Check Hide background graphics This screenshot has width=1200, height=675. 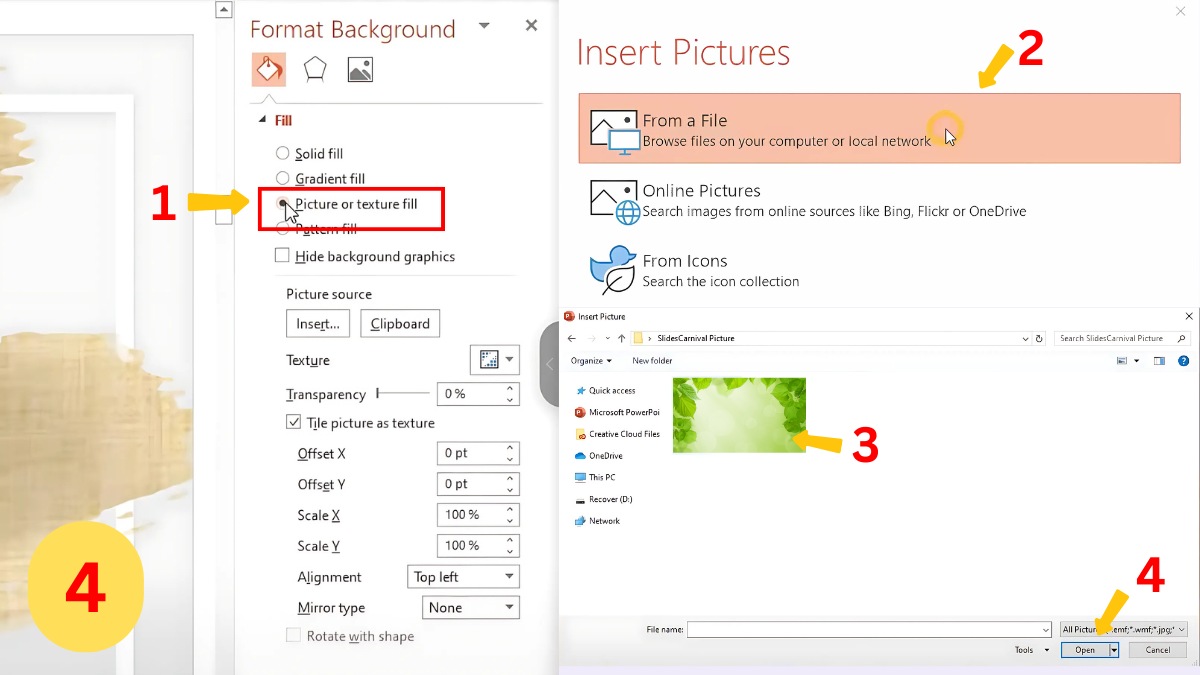pyautogui.click(x=282, y=256)
